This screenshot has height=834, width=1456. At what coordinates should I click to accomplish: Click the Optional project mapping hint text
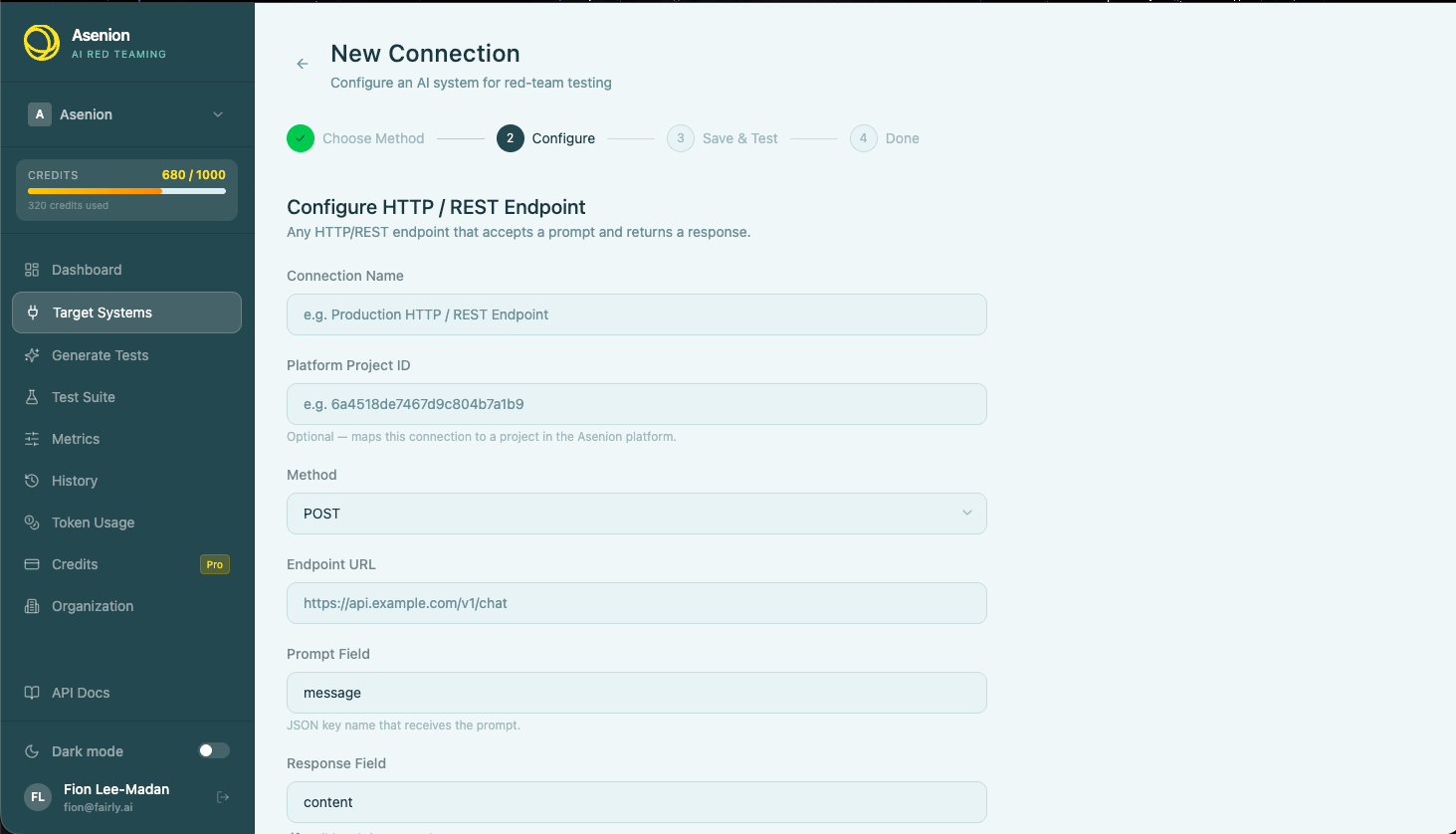pyautogui.click(x=482, y=437)
